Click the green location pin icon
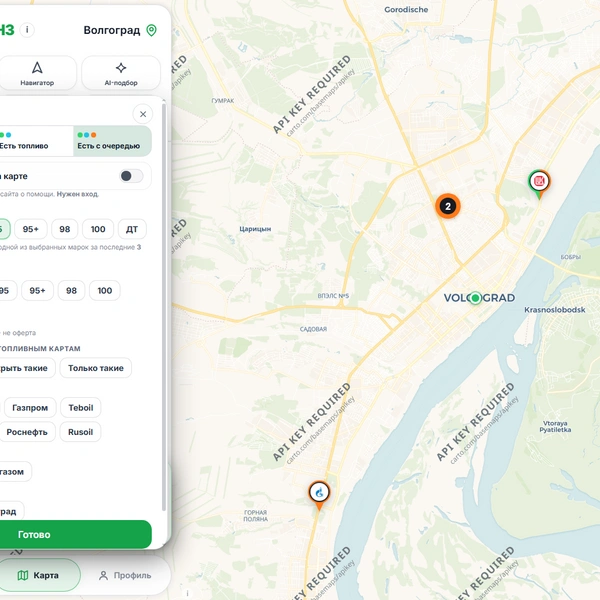The width and height of the screenshot is (600, 600). tap(152, 30)
